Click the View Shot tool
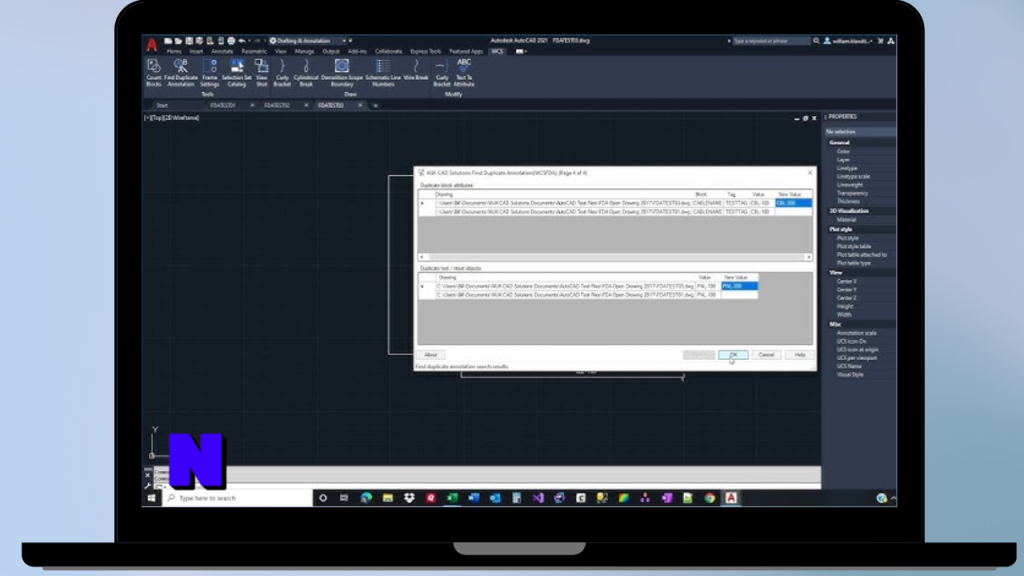1024x576 pixels. 261,72
